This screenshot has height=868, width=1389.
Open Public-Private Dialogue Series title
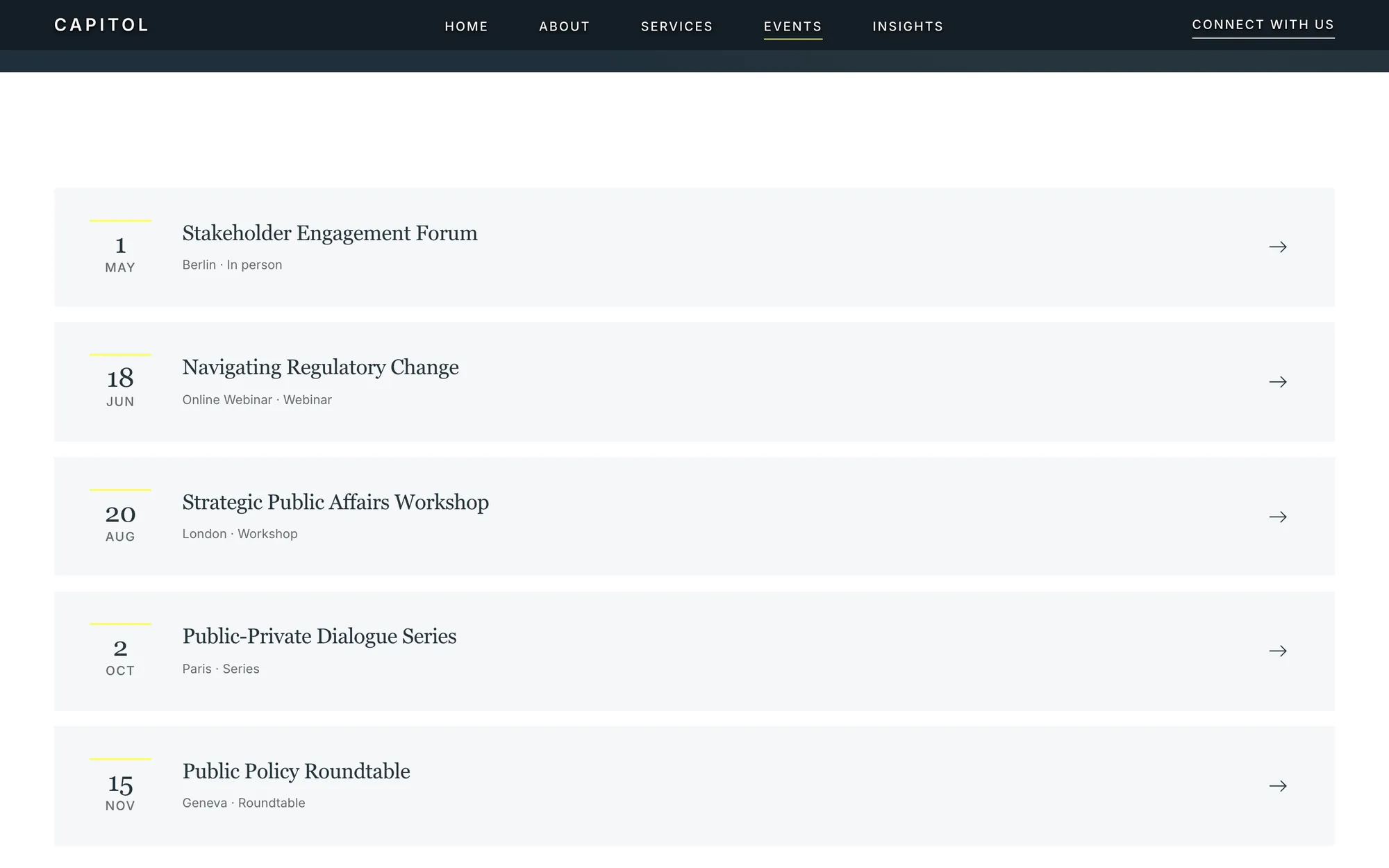coord(319,637)
